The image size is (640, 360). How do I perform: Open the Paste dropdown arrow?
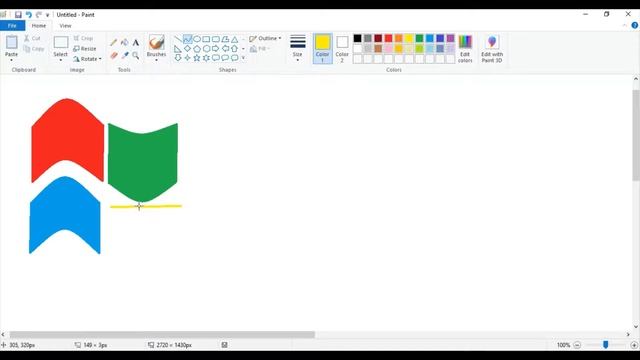coord(11,60)
